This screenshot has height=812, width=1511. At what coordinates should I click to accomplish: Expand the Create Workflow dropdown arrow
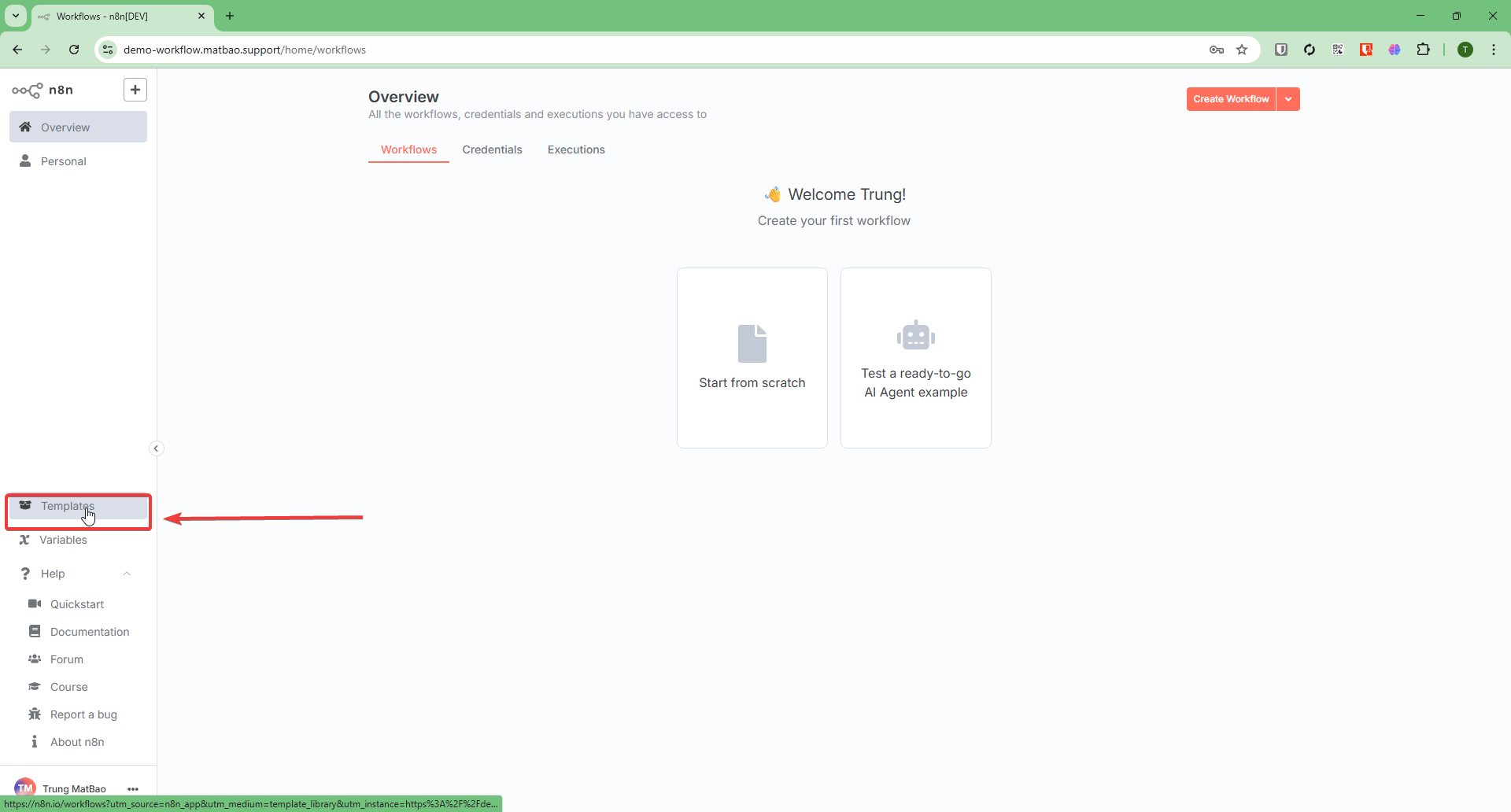1288,99
